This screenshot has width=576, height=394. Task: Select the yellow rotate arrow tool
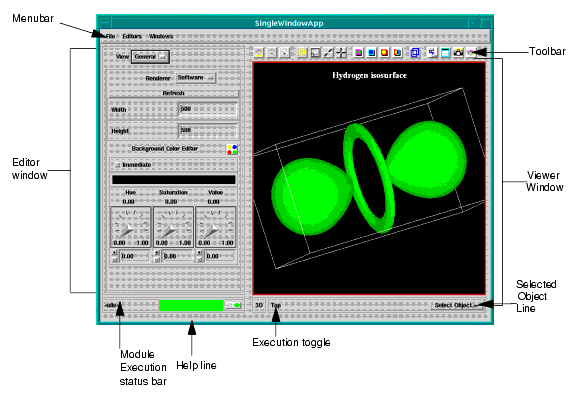coord(302,53)
